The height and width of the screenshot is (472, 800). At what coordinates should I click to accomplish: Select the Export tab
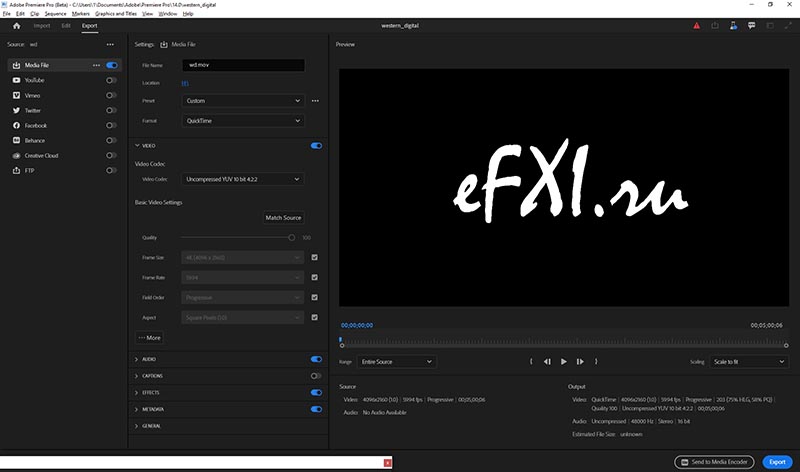[x=89, y=26]
